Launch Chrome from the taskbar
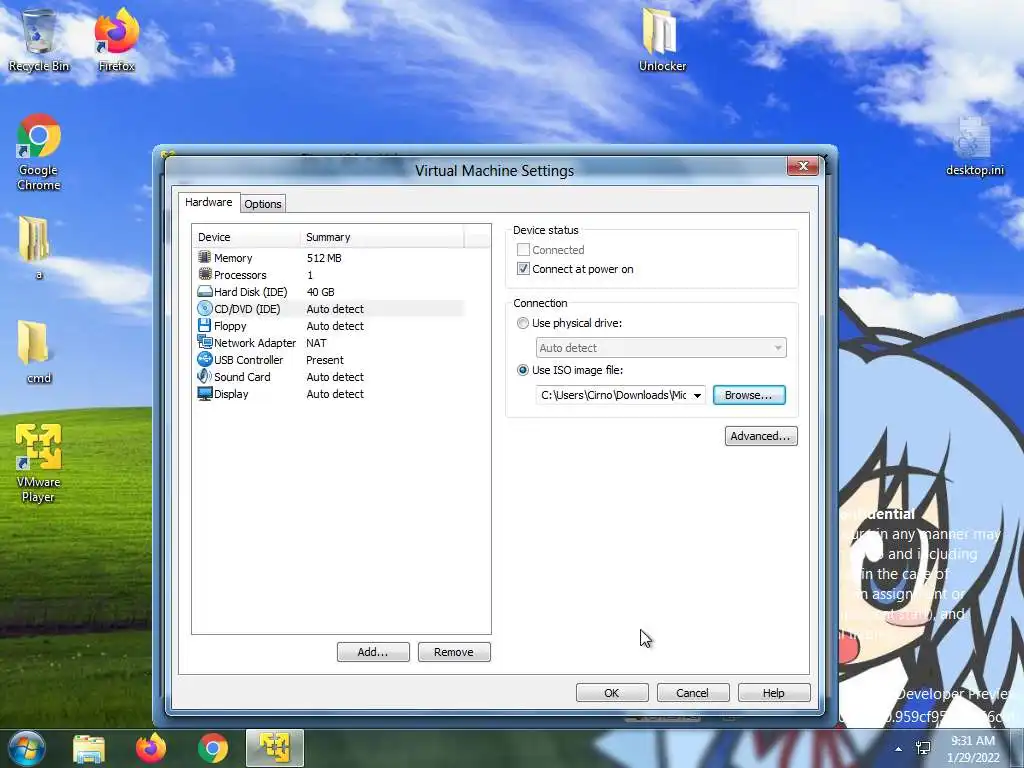This screenshot has height=768, width=1024. coord(213,749)
